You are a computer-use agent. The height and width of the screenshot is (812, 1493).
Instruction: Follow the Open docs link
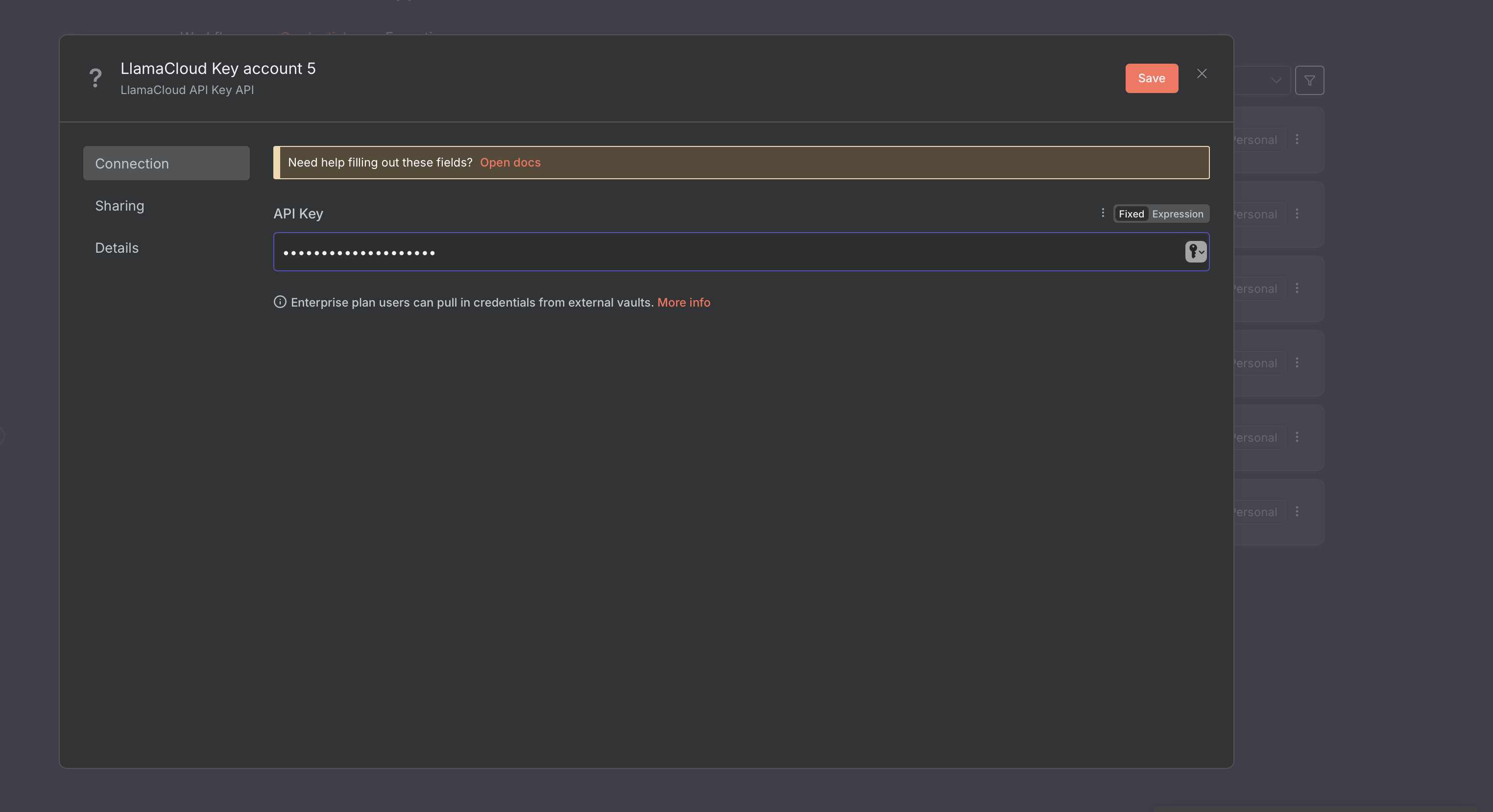(509, 163)
